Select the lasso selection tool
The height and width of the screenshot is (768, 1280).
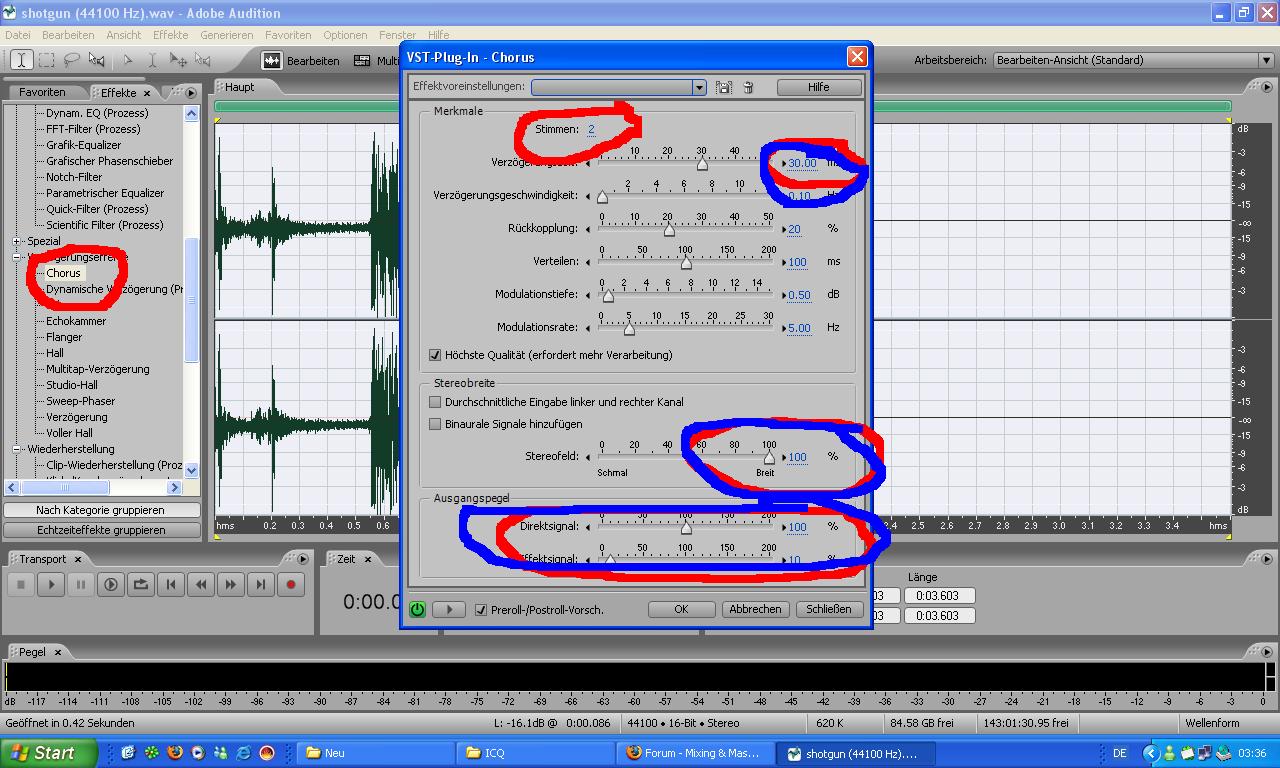[x=71, y=60]
